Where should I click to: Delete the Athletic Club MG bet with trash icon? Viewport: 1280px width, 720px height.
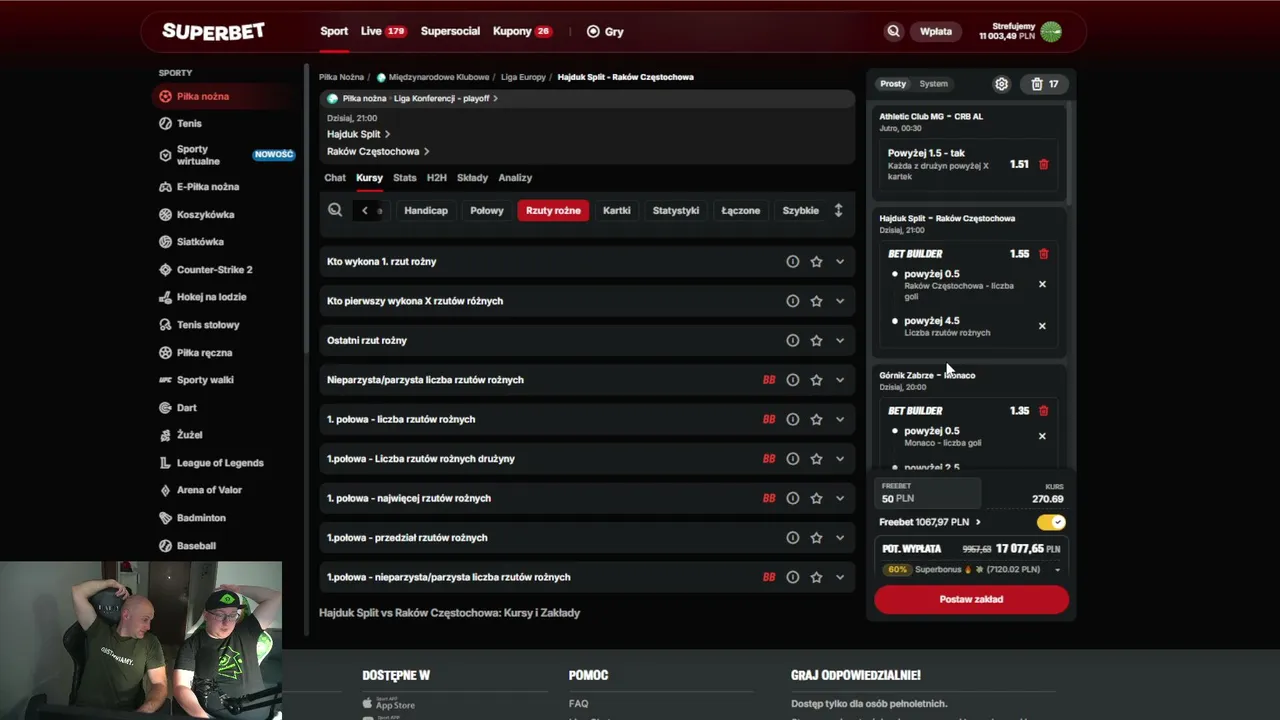(1044, 164)
